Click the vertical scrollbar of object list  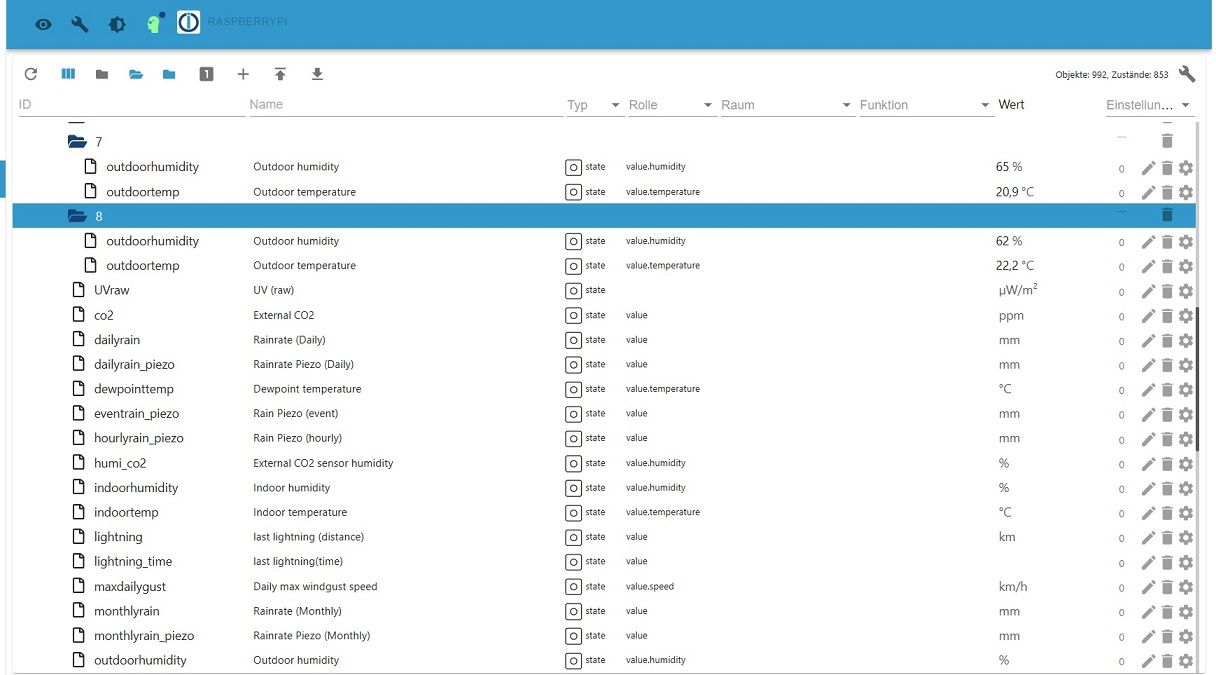[1197, 380]
